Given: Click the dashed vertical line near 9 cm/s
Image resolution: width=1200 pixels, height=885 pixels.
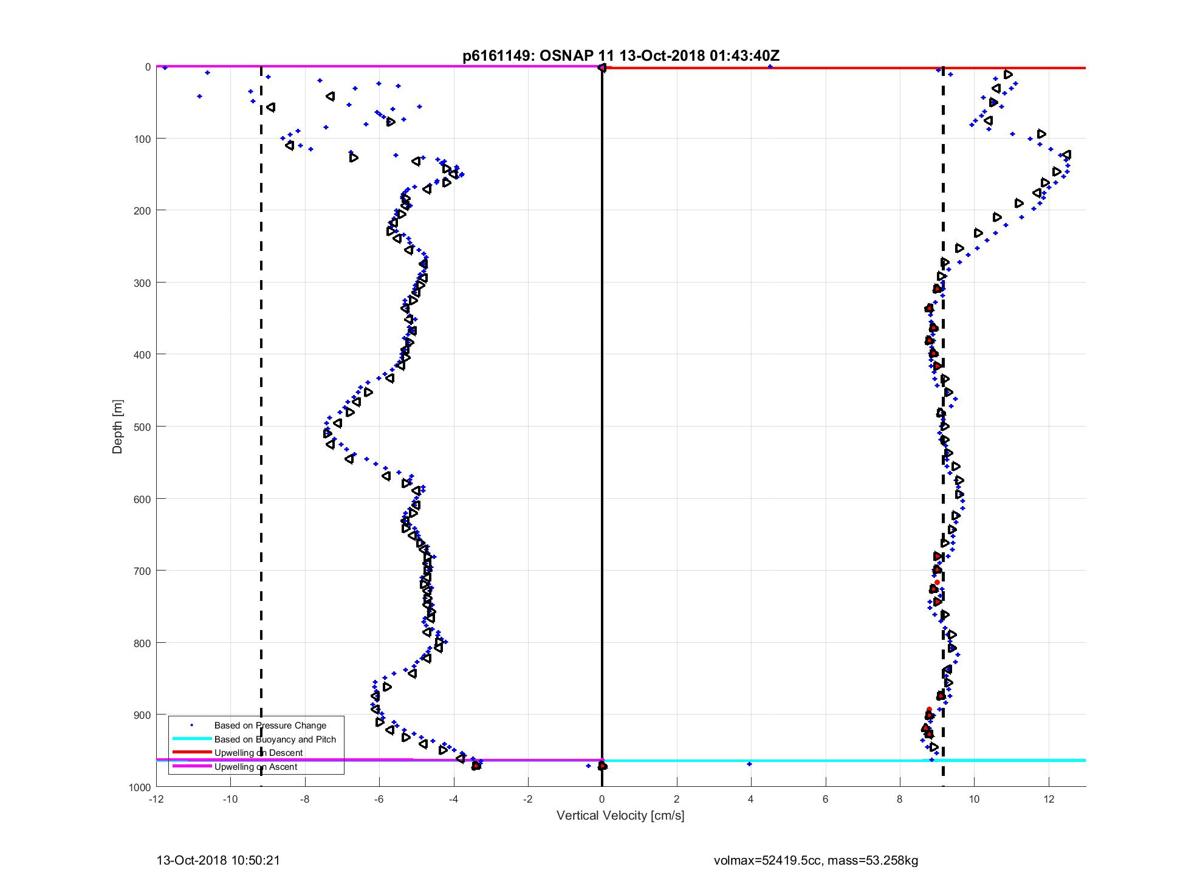Looking at the screenshot, I should (x=943, y=426).
